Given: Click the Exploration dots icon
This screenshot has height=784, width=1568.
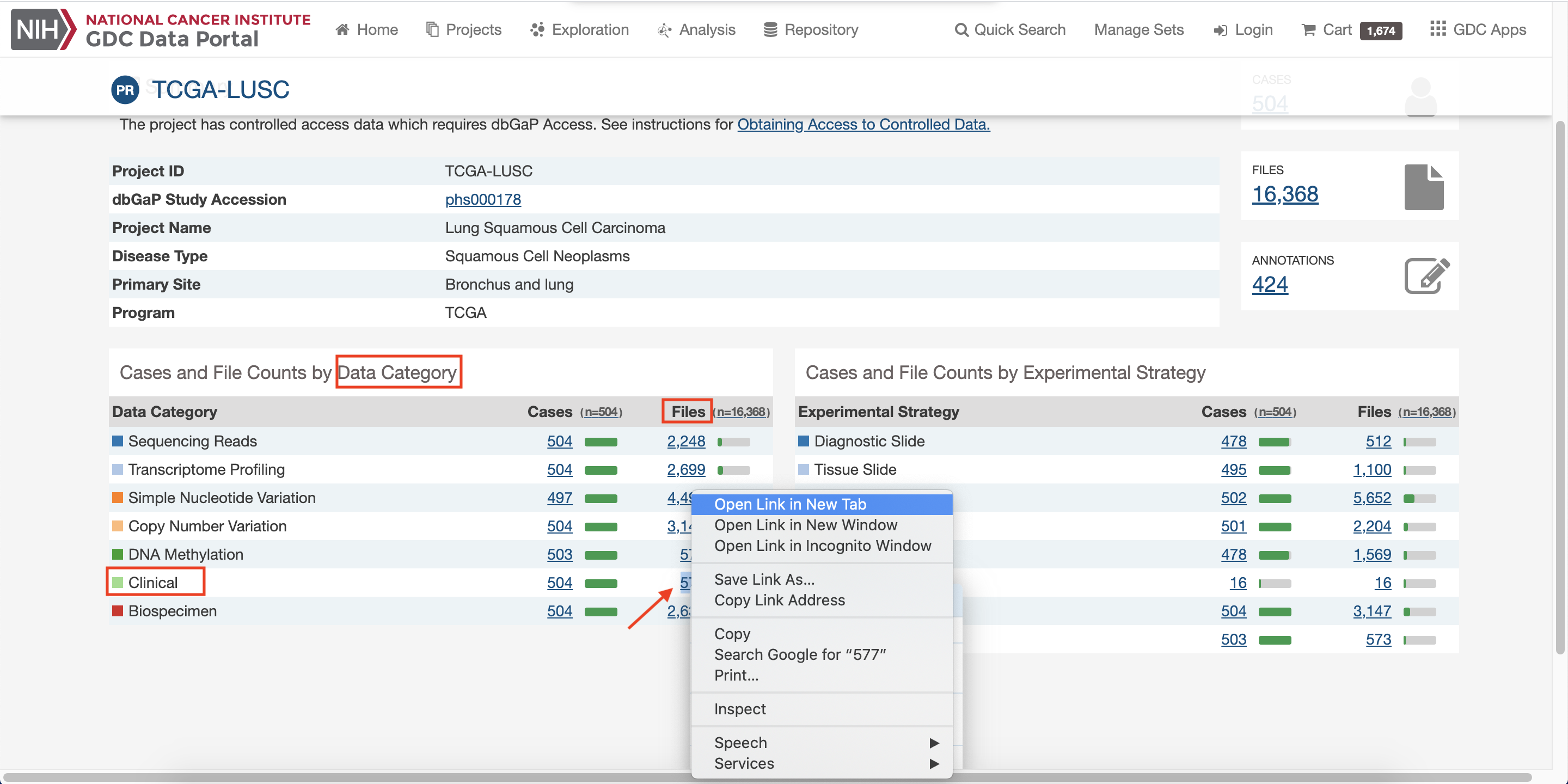Looking at the screenshot, I should coord(537,30).
